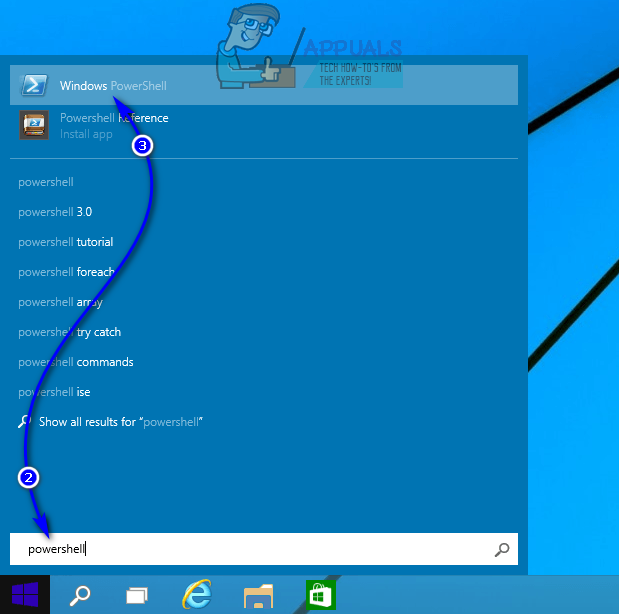619x614 pixels.
Task: Open Task View from the taskbar
Action: [137, 596]
